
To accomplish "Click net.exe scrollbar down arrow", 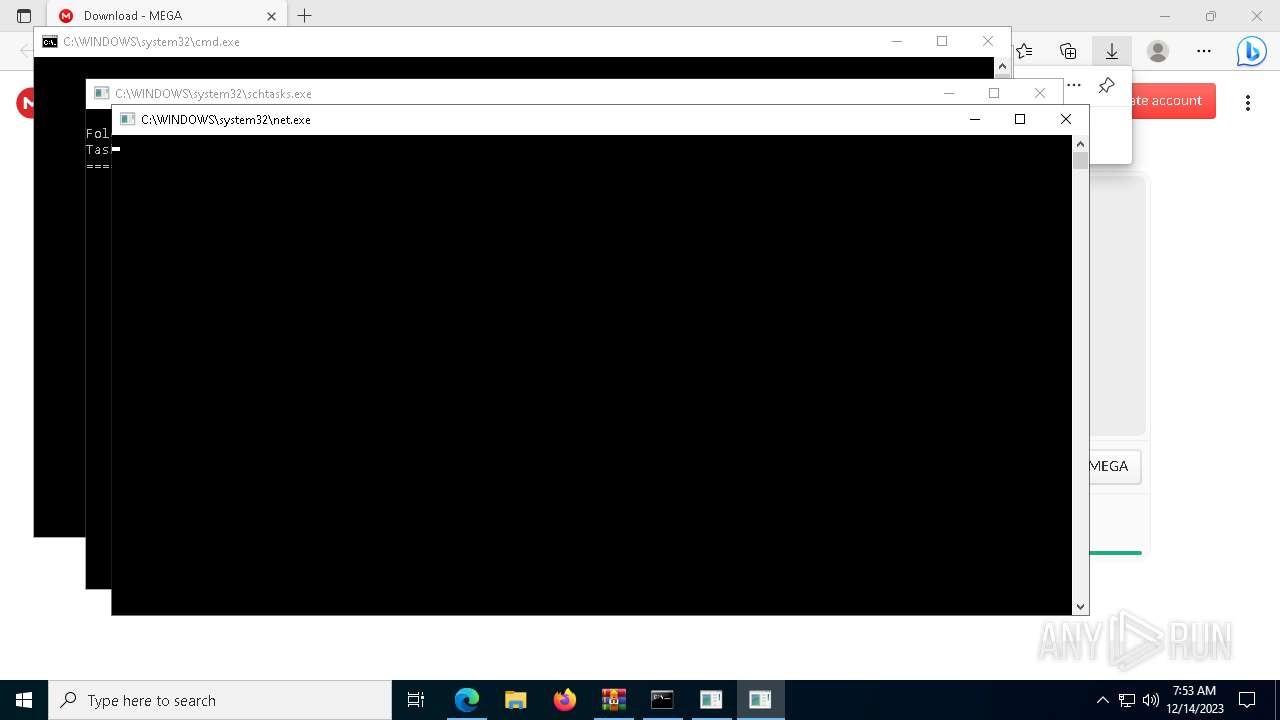I will click(x=1080, y=606).
